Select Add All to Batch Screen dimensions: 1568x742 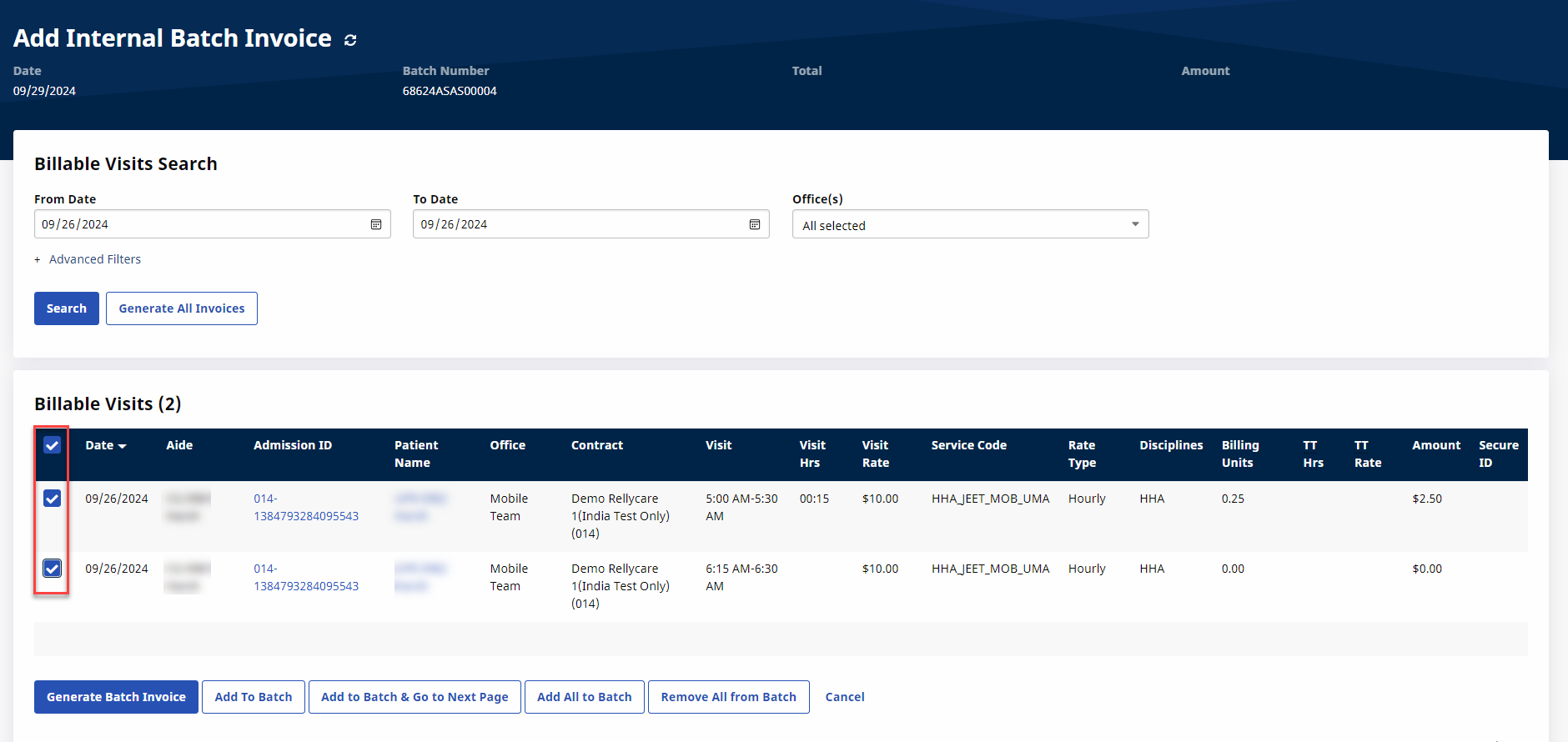point(584,697)
